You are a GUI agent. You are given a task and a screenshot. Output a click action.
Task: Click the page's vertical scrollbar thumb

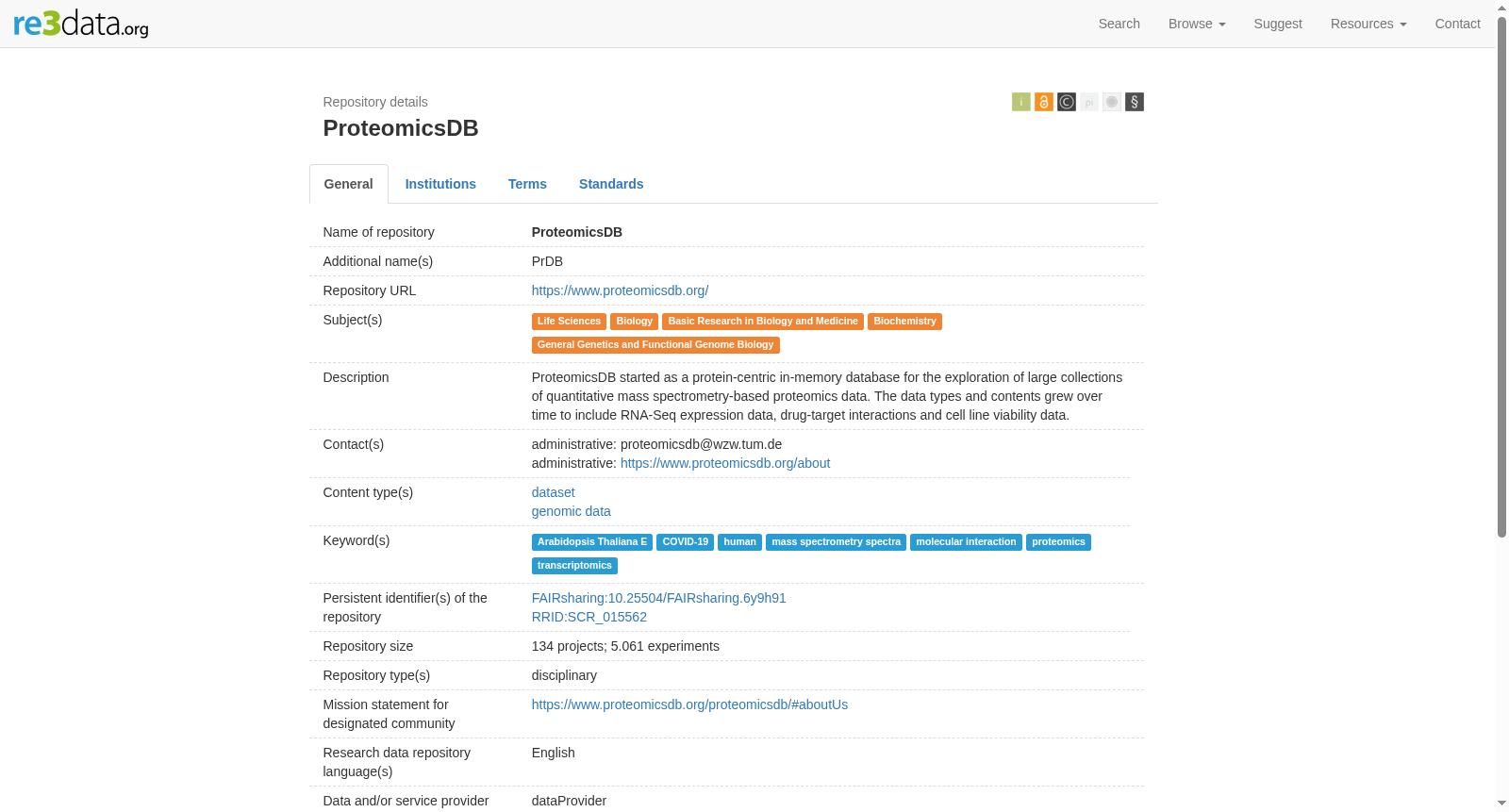(1501, 276)
